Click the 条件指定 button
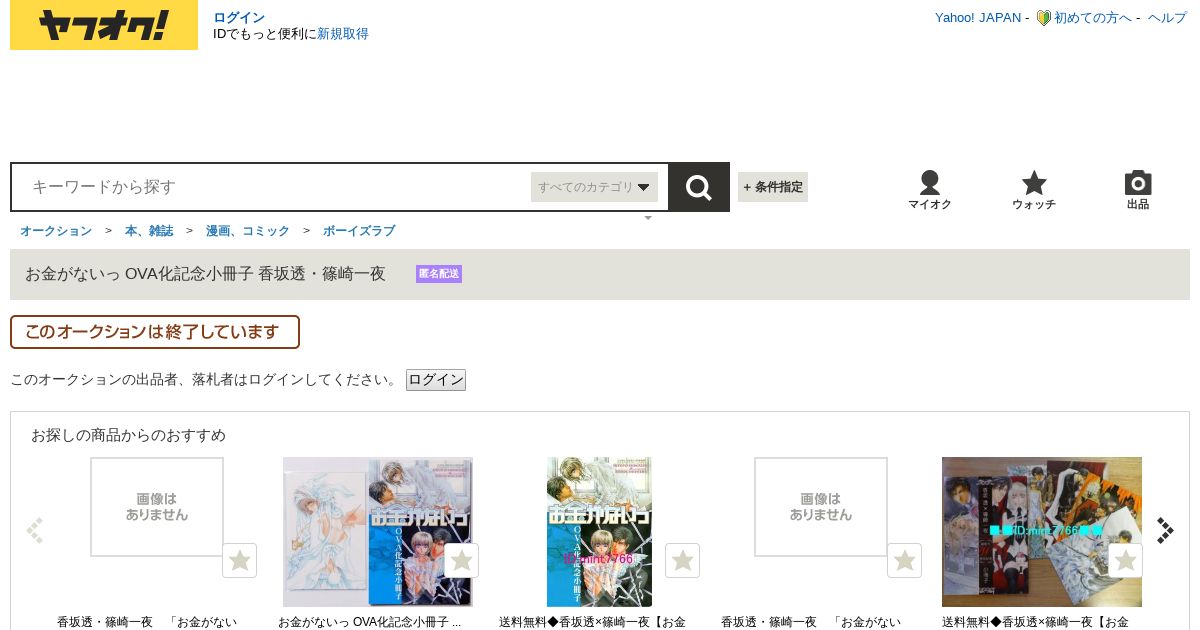The height and width of the screenshot is (630, 1200). [773, 187]
